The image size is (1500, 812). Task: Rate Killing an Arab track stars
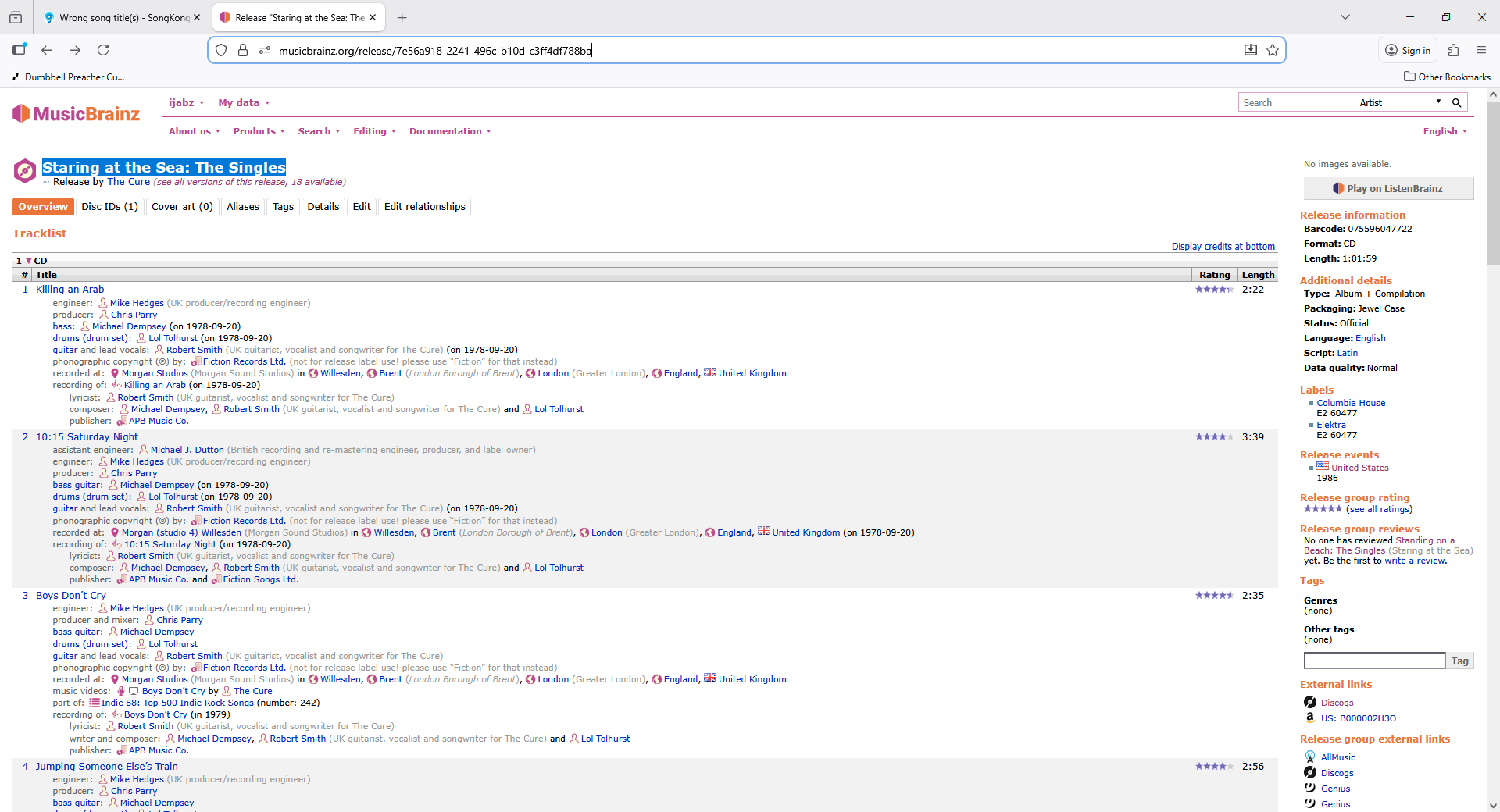click(x=1213, y=290)
